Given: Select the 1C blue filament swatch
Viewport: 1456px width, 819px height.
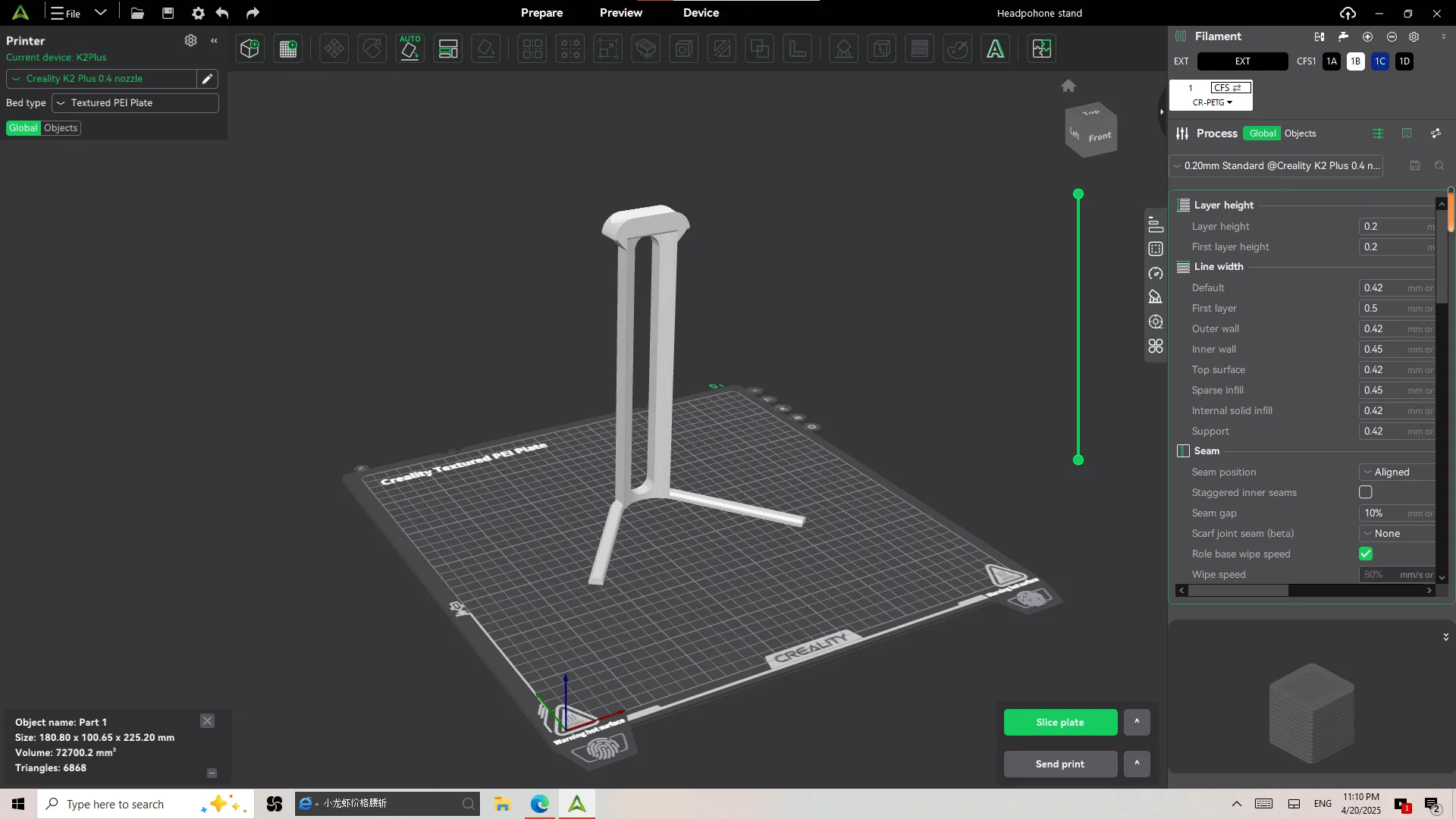Looking at the screenshot, I should (x=1379, y=61).
